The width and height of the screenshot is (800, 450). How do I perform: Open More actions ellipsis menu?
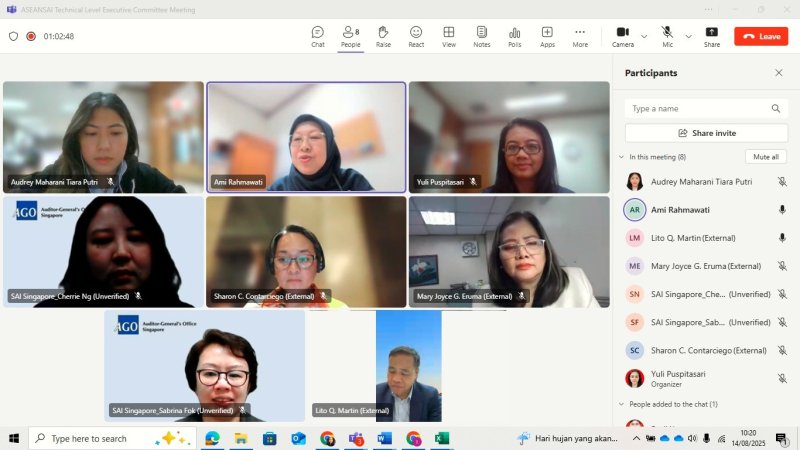point(580,36)
